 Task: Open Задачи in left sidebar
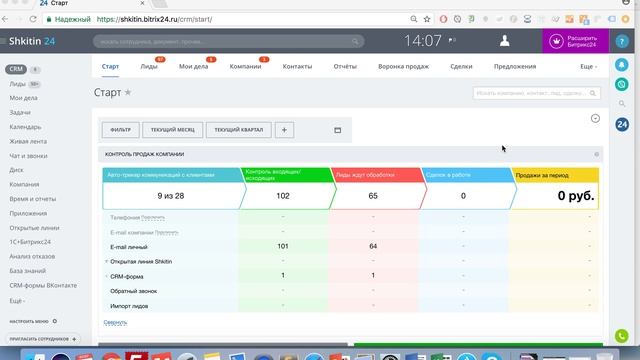point(20,112)
